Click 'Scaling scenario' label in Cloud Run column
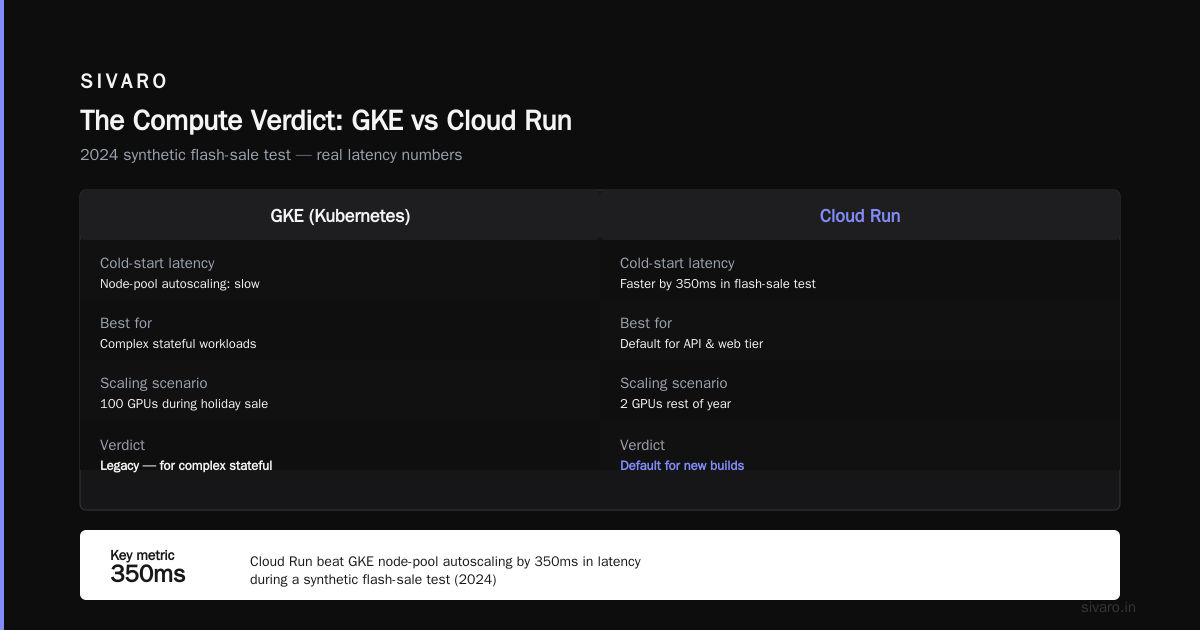 (673, 383)
